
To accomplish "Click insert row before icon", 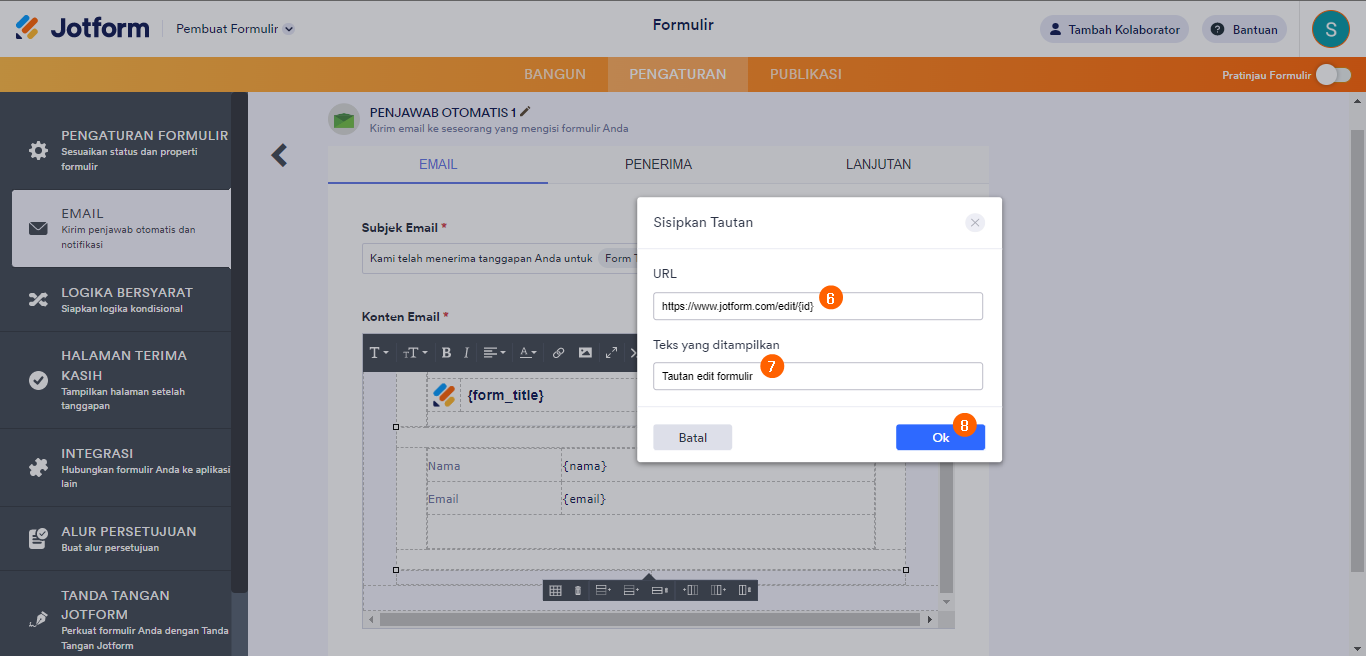I will [603, 591].
